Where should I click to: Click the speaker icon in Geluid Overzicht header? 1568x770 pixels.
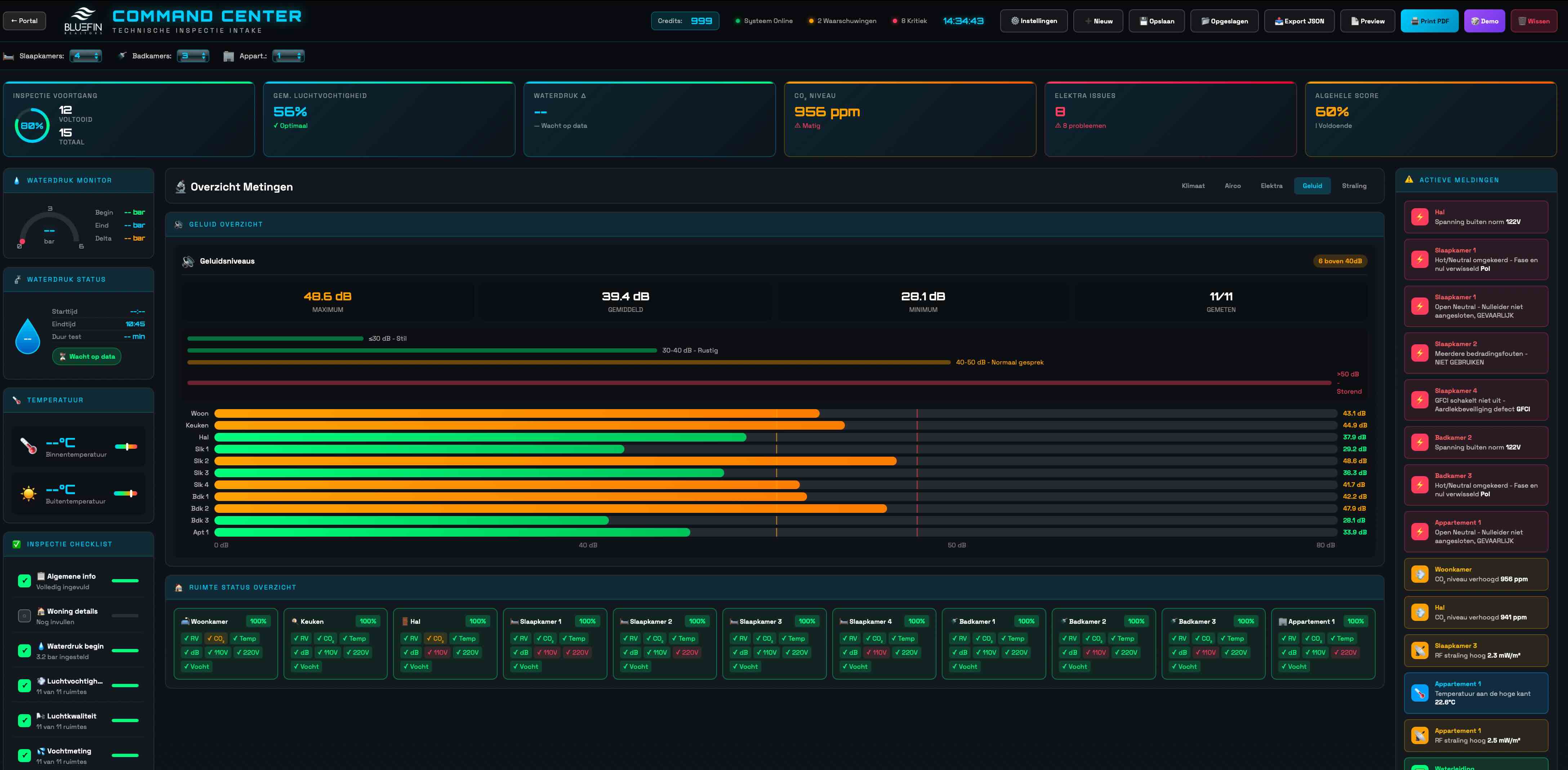[x=178, y=224]
